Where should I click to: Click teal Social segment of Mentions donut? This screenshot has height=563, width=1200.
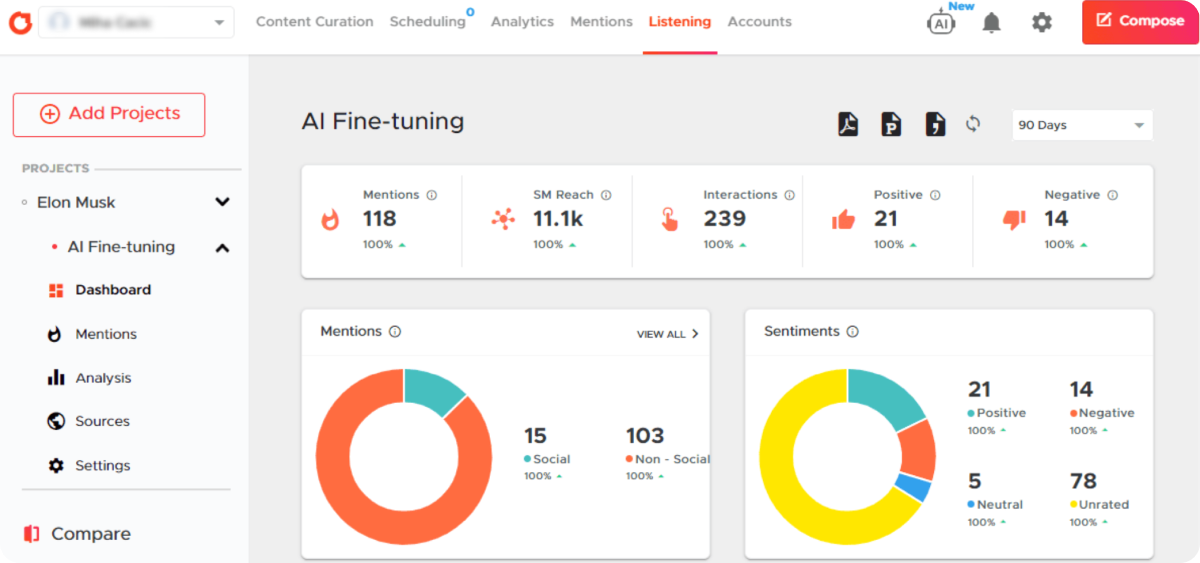pyautogui.click(x=432, y=389)
